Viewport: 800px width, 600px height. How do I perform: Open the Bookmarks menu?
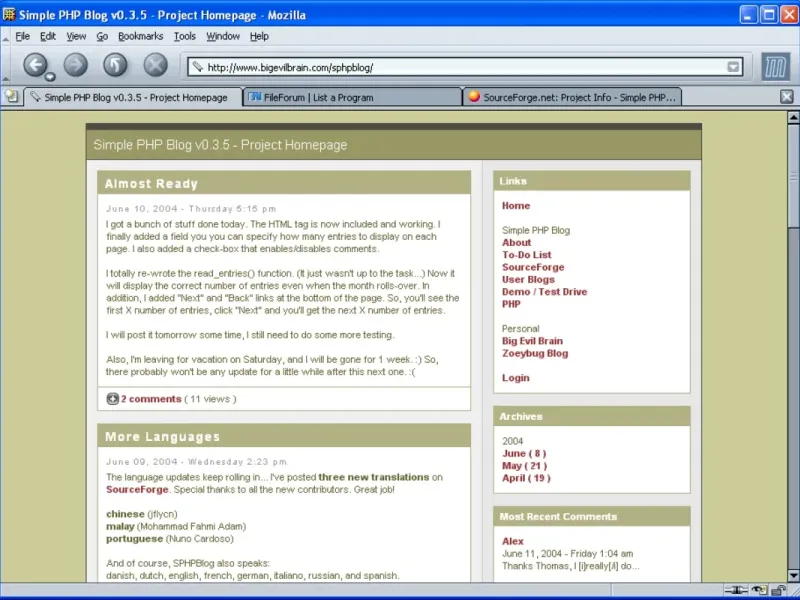(x=140, y=36)
